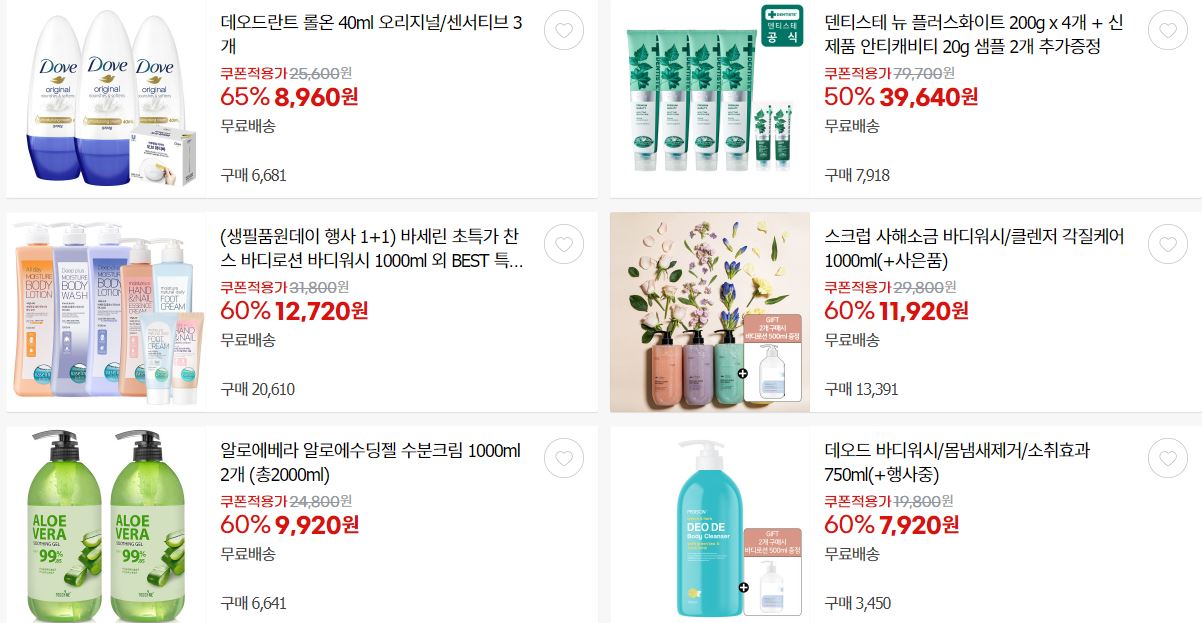Favorite the Dove deodorant roll-on with heart icon
The width and height of the screenshot is (1202, 623).
[x=564, y=30]
